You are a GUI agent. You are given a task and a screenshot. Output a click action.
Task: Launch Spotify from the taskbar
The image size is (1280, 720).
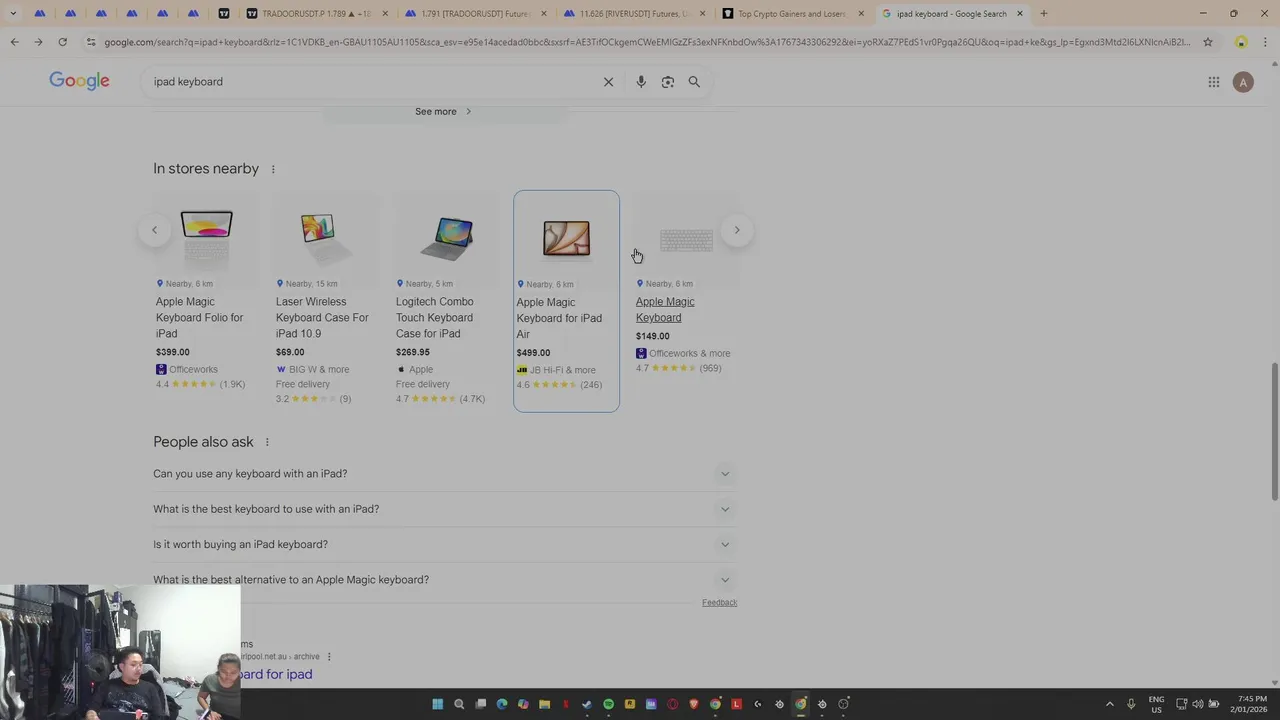(608, 704)
